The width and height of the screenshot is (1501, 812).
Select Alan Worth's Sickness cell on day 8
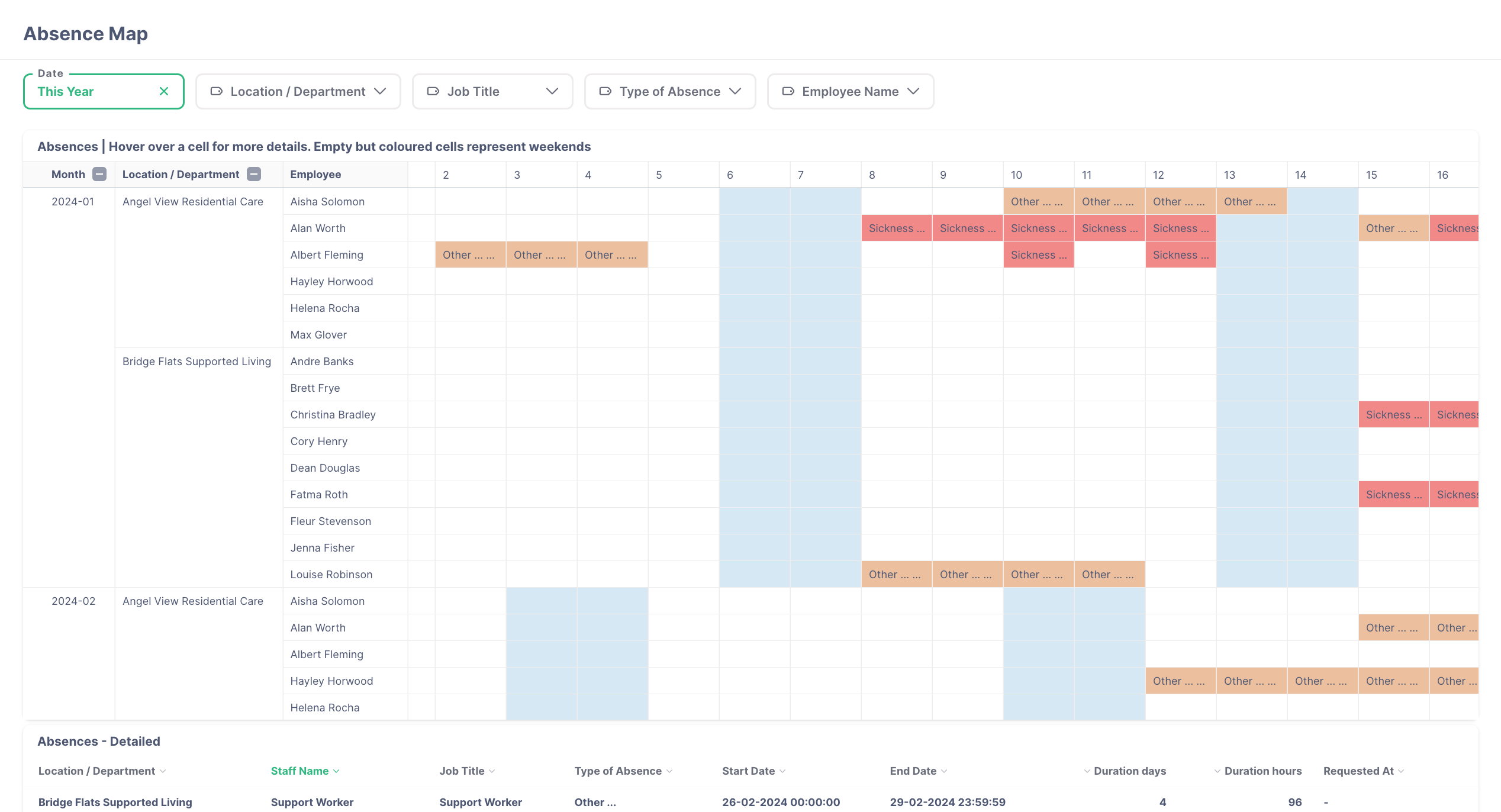pyautogui.click(x=897, y=228)
